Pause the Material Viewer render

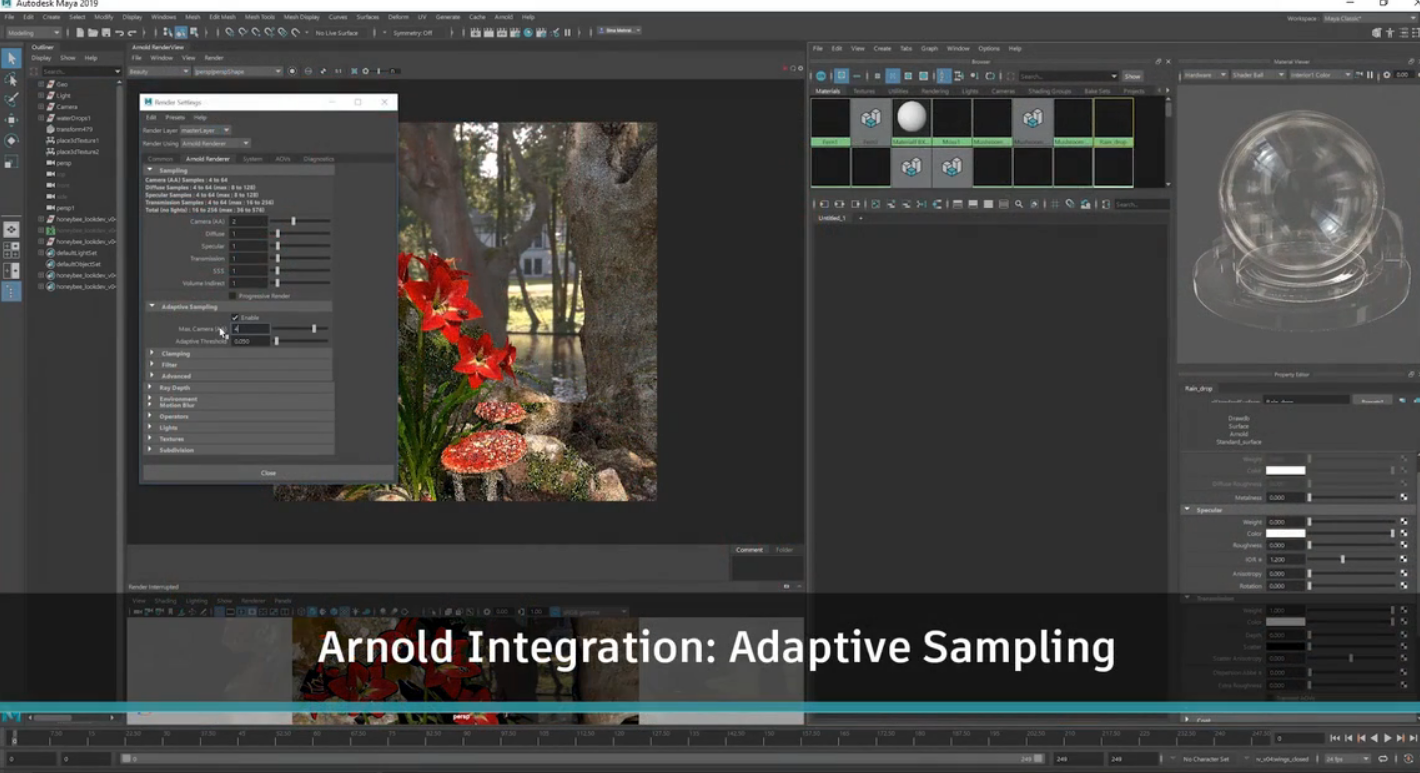coord(1370,75)
